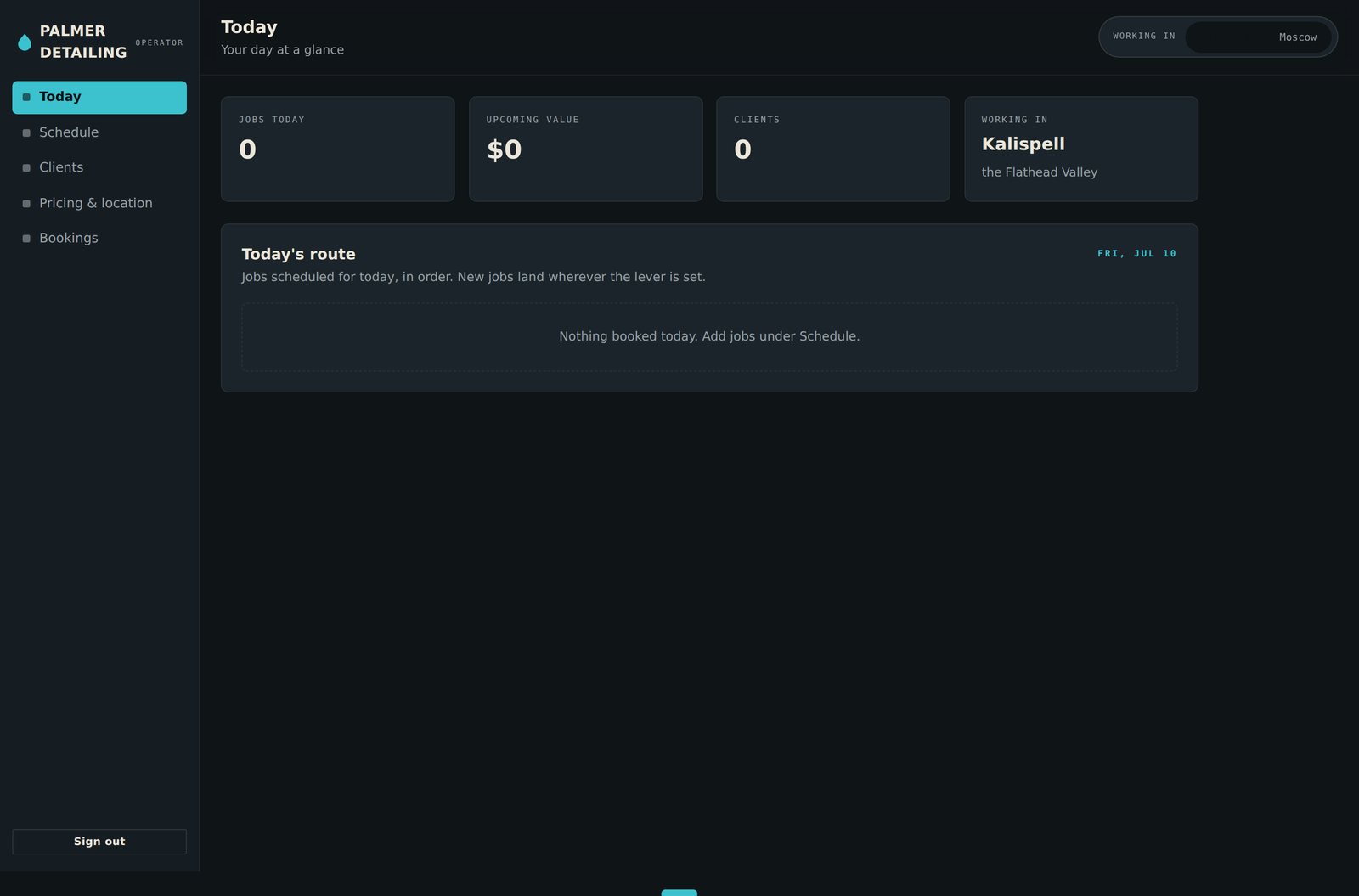Click the Kalispell location name in the card

click(x=1023, y=144)
